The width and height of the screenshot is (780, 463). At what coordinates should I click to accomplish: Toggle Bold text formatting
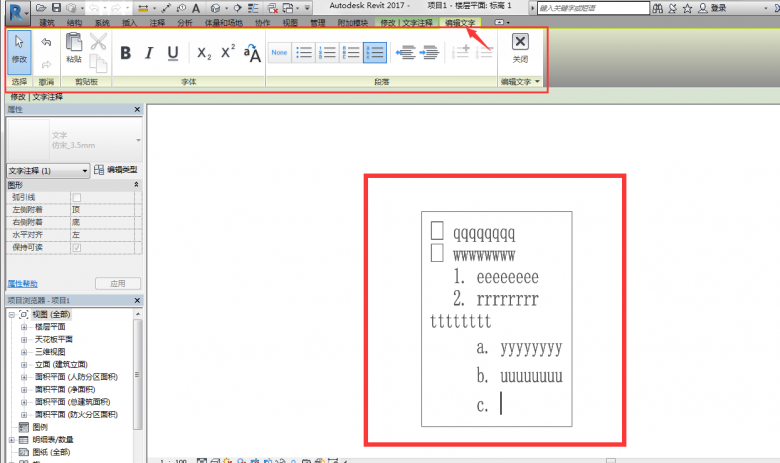(126, 53)
